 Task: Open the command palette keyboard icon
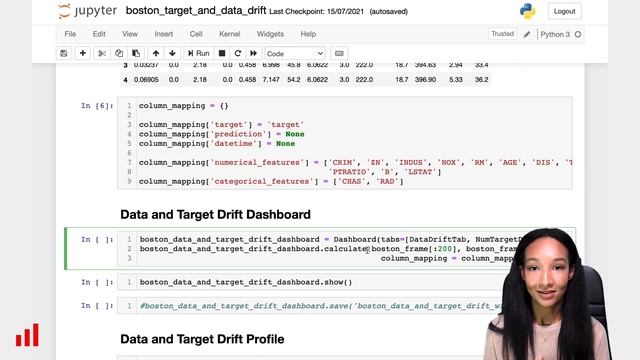tap(339, 53)
